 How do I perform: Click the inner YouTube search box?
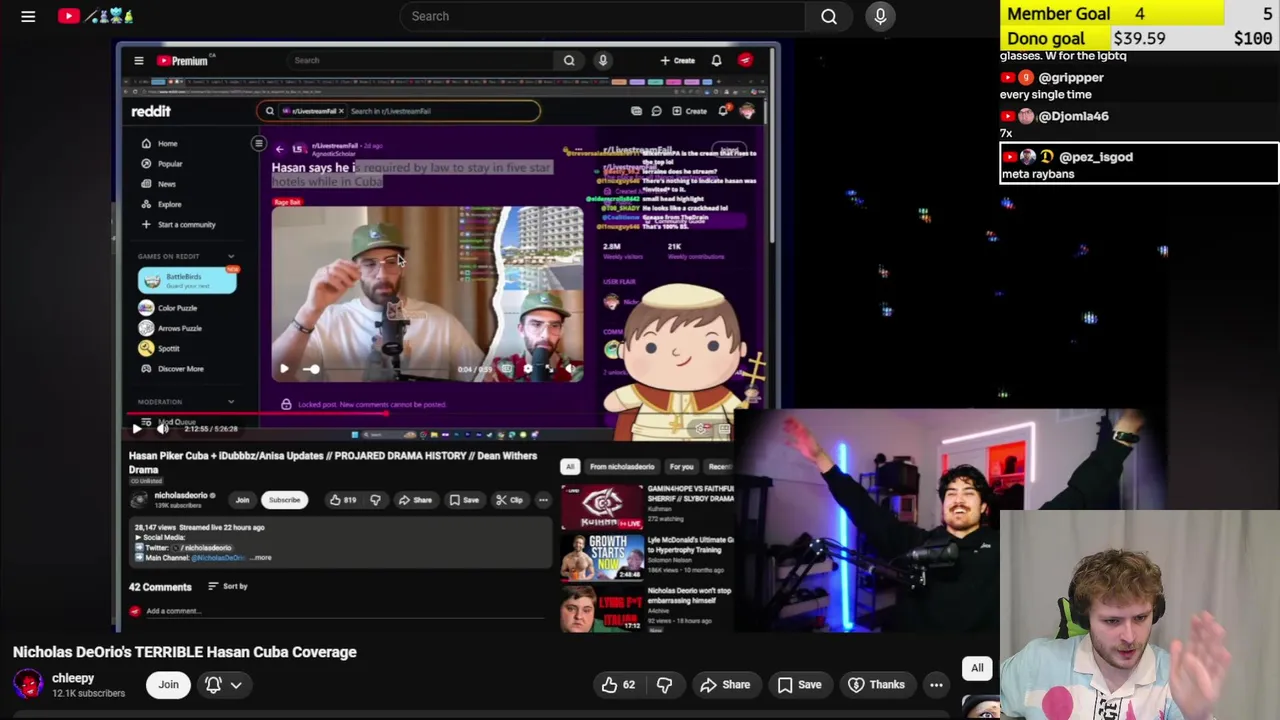(x=420, y=60)
